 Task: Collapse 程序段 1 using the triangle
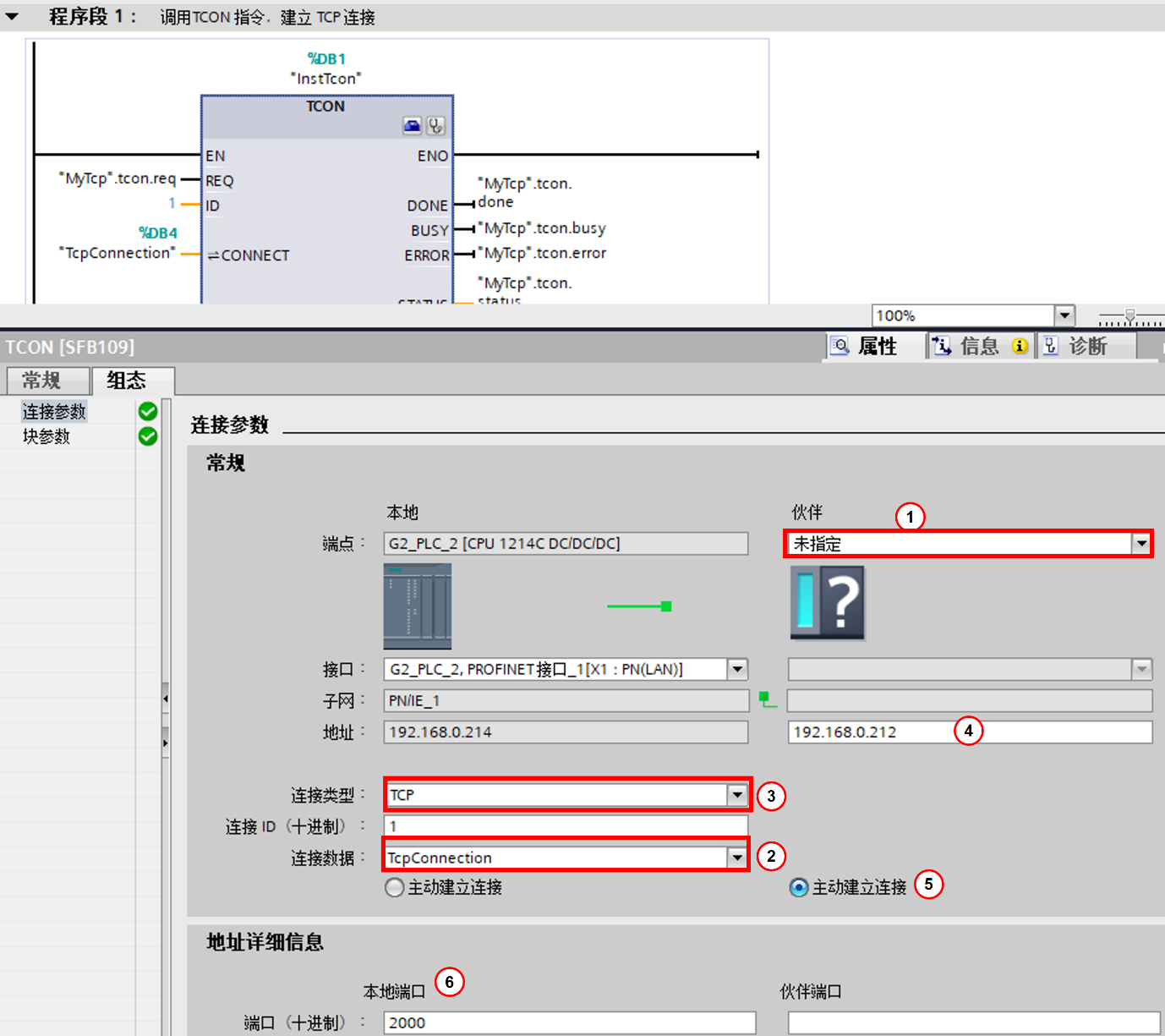[x=12, y=14]
